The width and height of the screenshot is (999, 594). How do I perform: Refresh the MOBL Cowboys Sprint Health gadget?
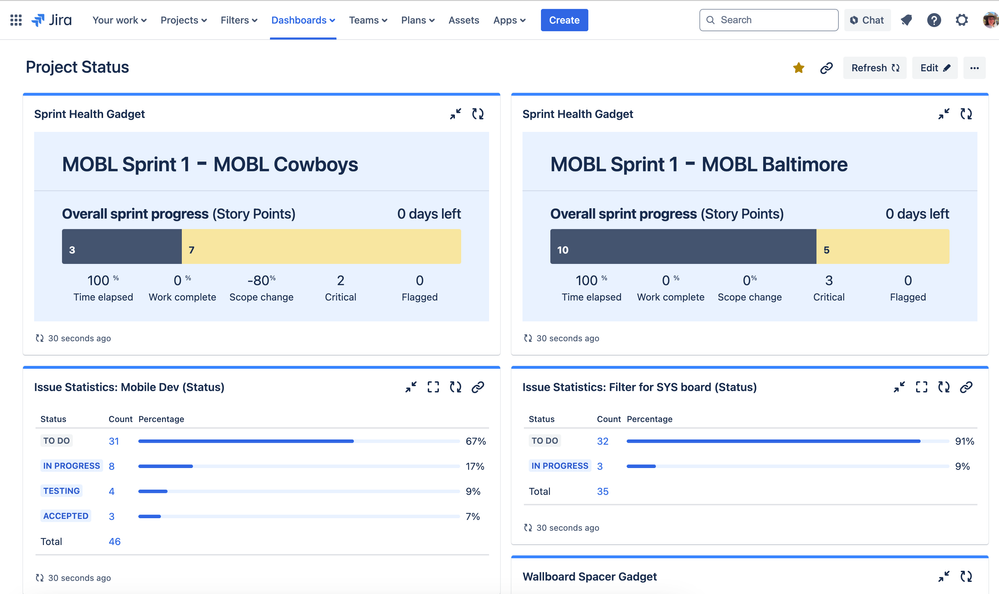pos(478,114)
